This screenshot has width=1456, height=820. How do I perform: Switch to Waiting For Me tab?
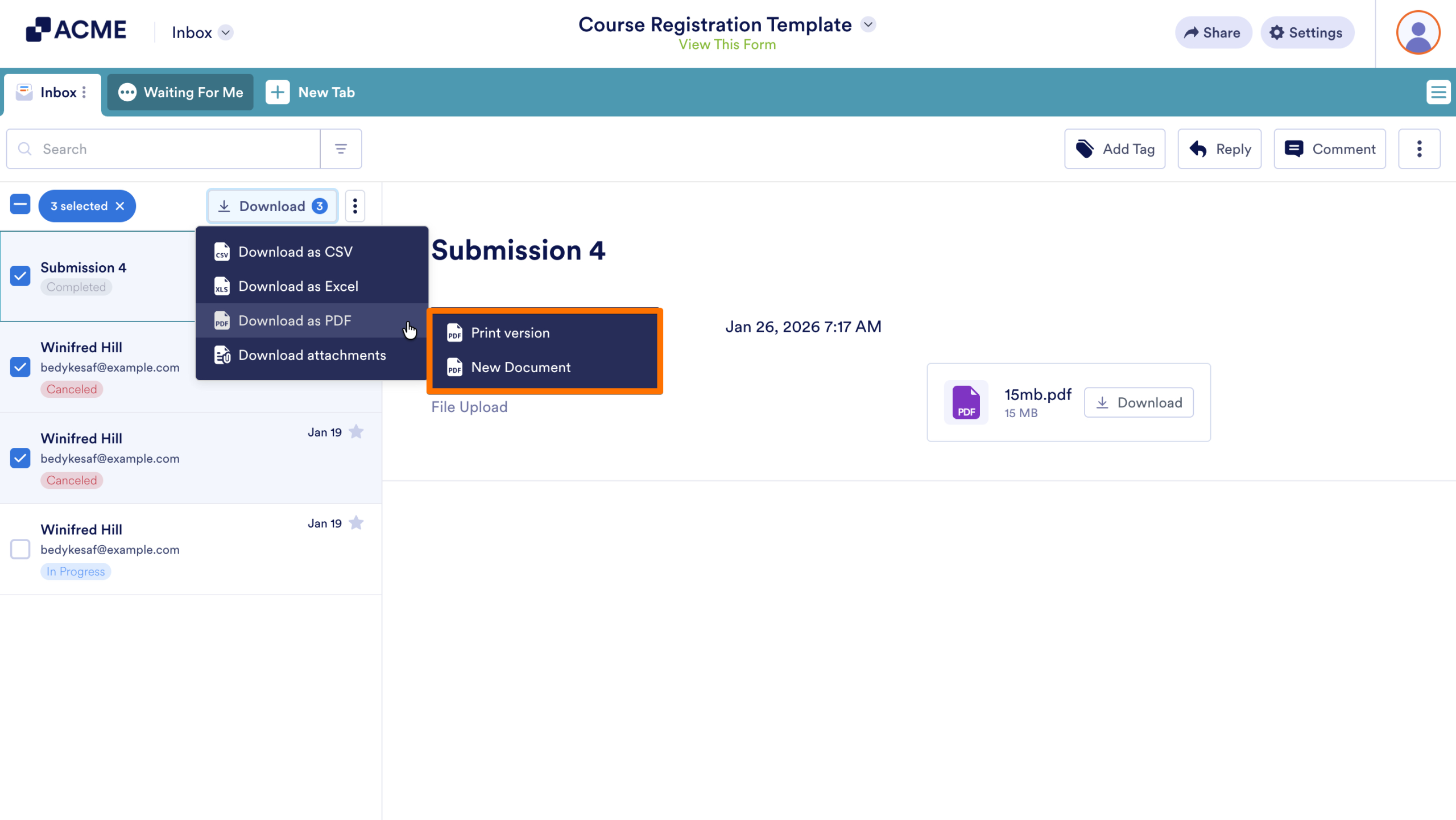[181, 92]
